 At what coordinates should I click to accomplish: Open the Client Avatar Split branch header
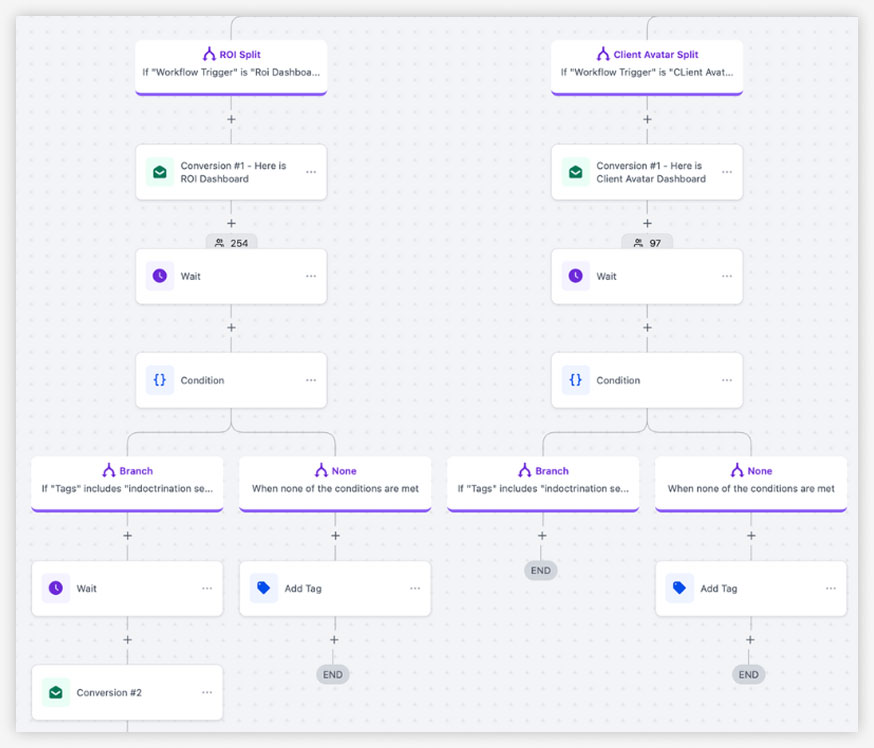coord(647,64)
